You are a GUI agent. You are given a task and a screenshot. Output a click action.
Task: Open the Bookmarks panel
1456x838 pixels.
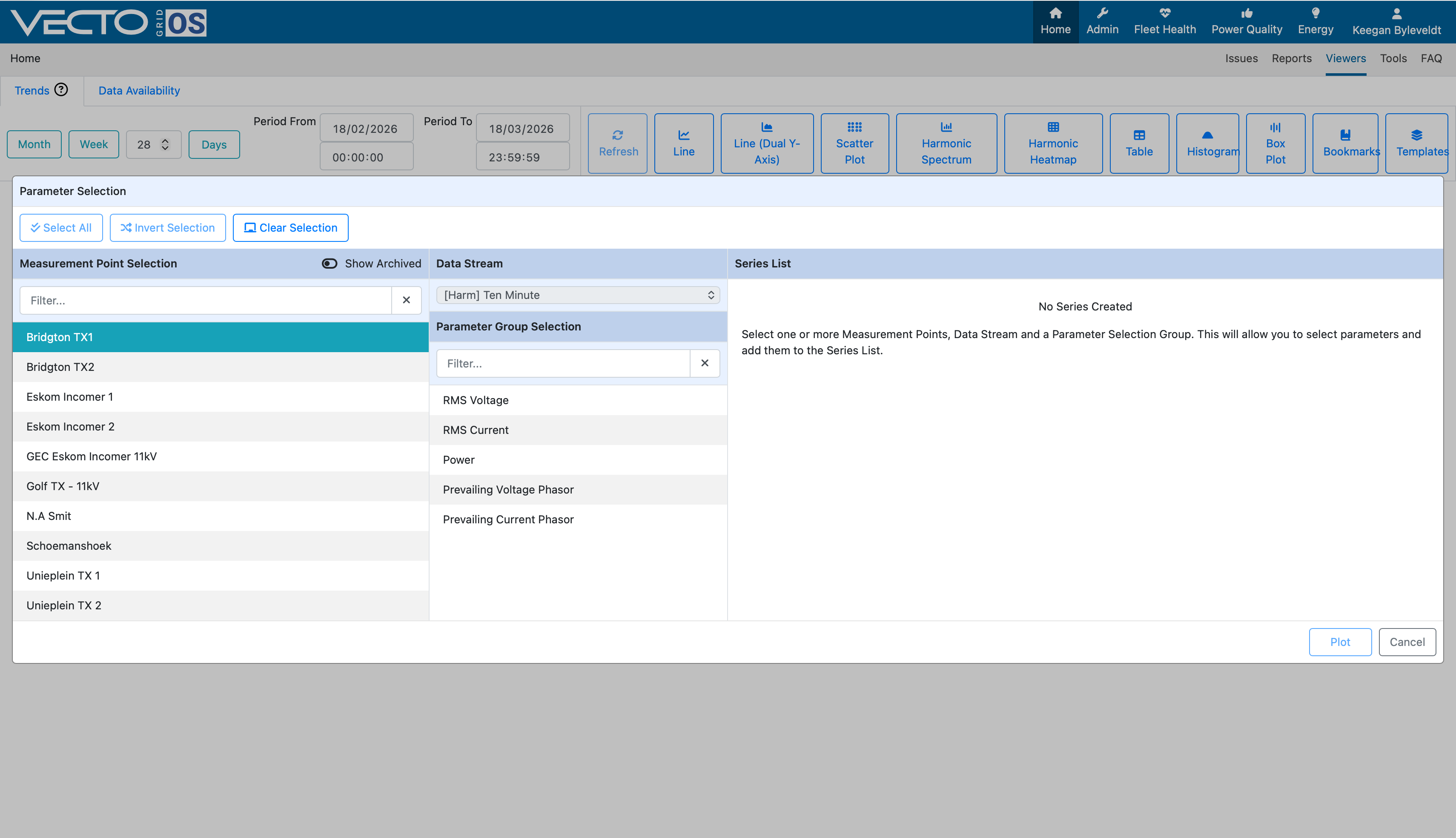point(1345,143)
